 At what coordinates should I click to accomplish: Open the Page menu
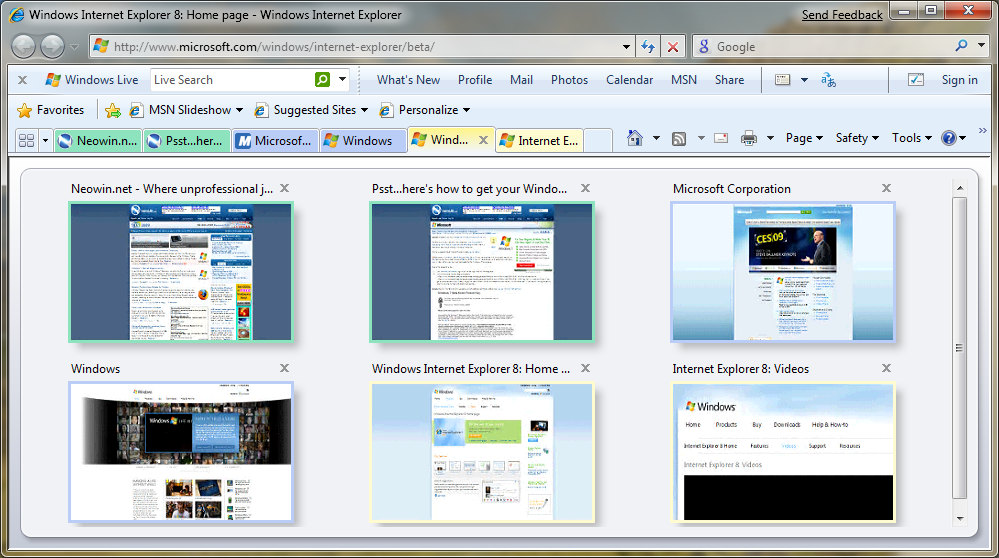(x=804, y=138)
